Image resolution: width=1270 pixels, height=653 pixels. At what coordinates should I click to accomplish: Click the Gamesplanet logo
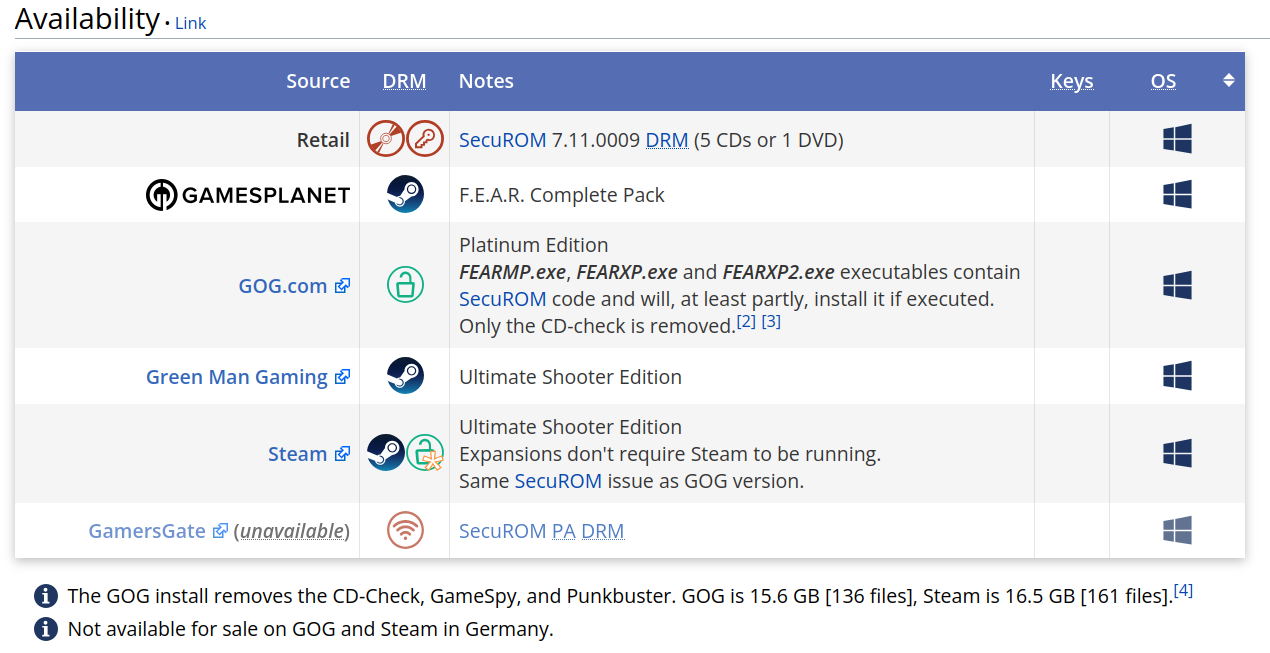(x=248, y=195)
